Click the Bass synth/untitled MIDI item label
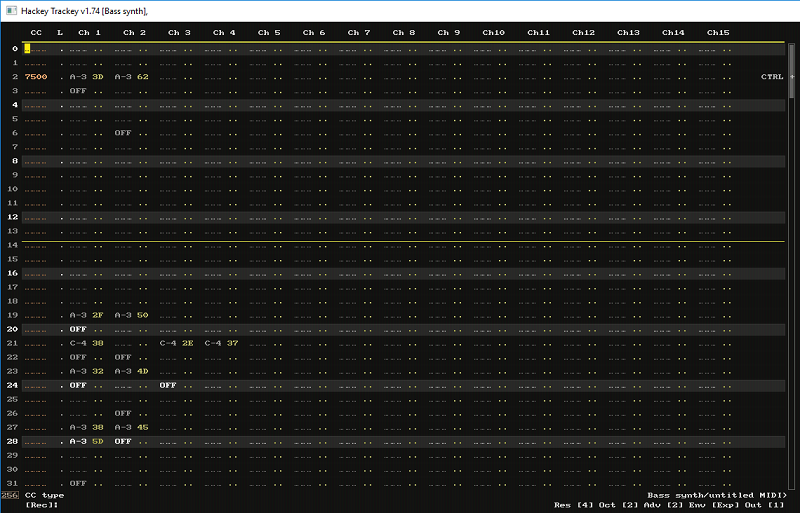The width and height of the screenshot is (800, 513). (717, 495)
